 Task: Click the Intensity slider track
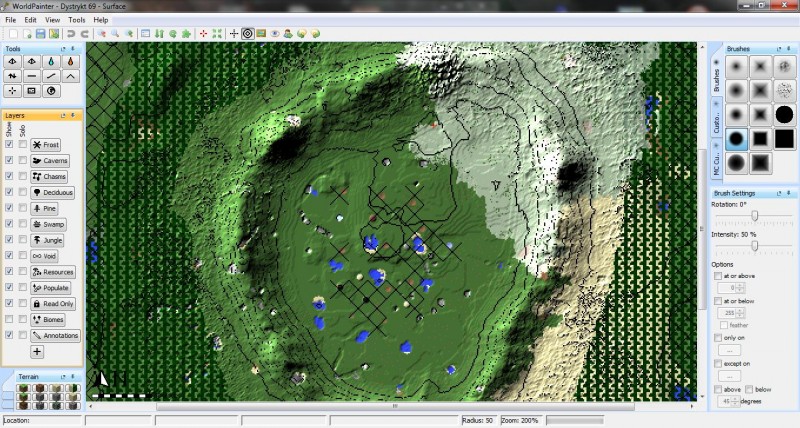click(754, 246)
